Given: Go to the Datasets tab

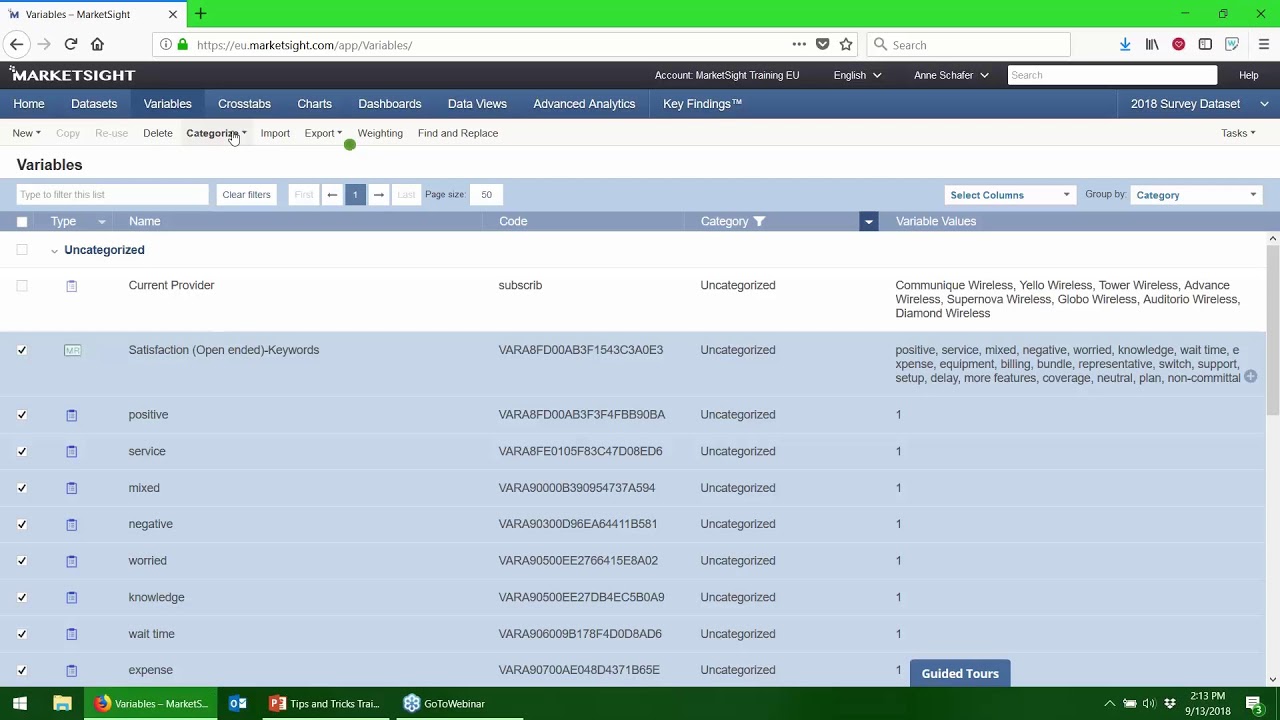Looking at the screenshot, I should (x=94, y=104).
